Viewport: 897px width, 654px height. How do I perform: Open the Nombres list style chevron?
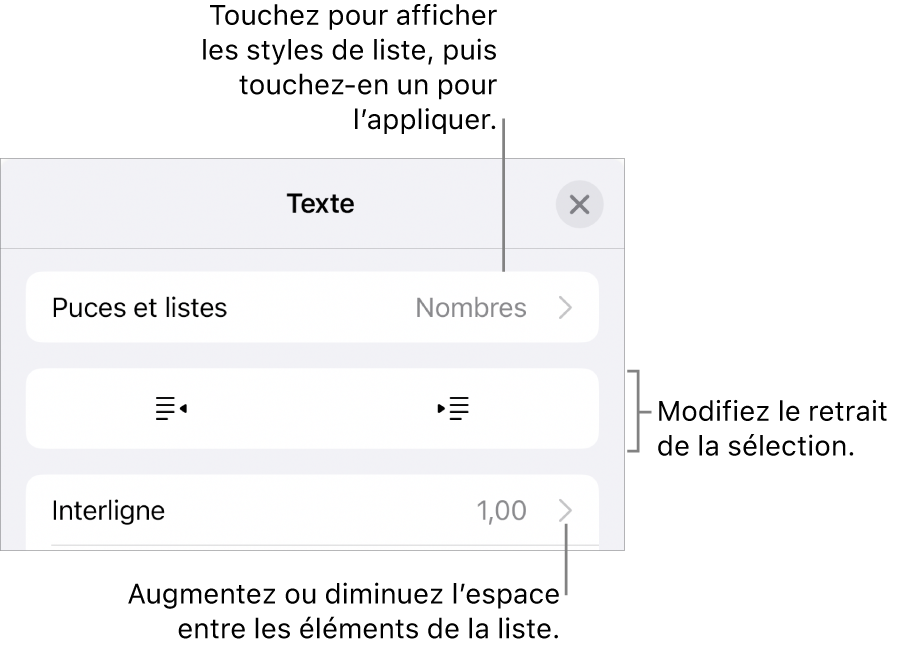pos(566,308)
